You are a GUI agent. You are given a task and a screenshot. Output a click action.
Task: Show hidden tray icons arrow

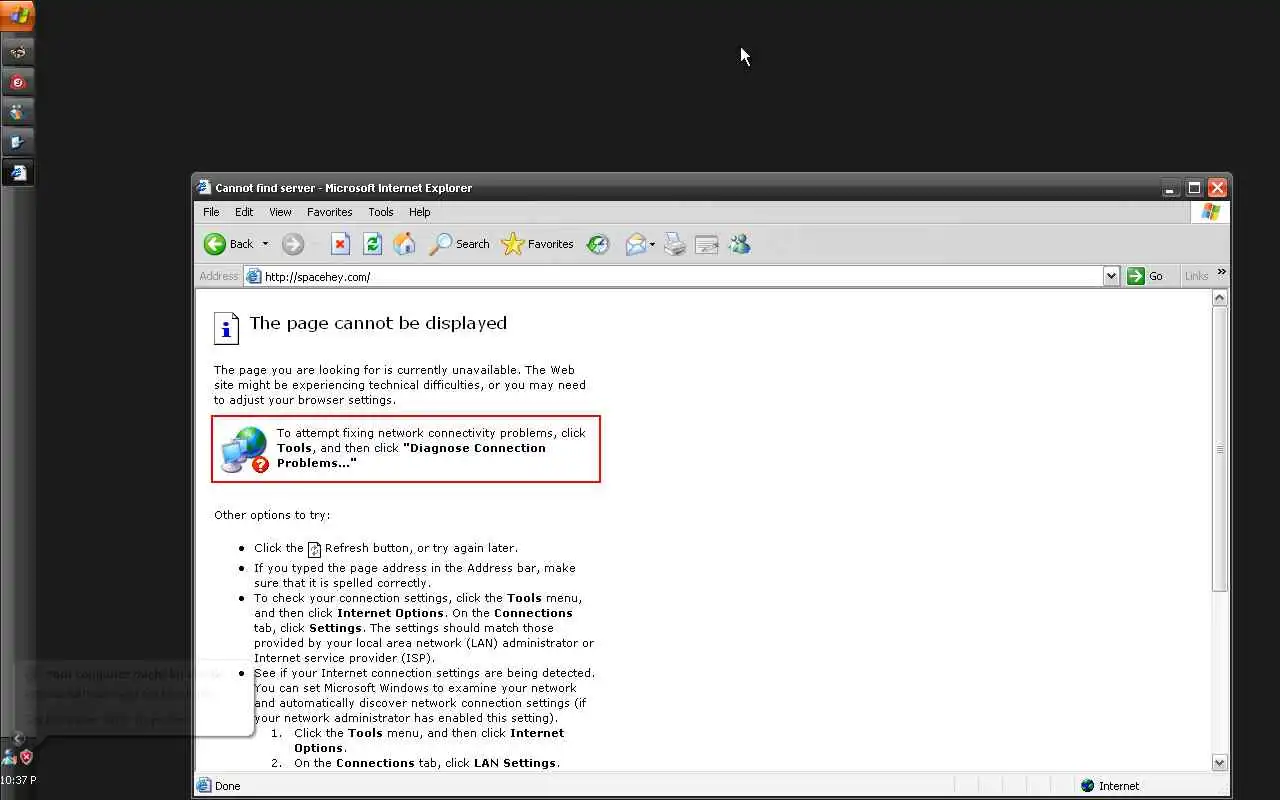coord(18,739)
